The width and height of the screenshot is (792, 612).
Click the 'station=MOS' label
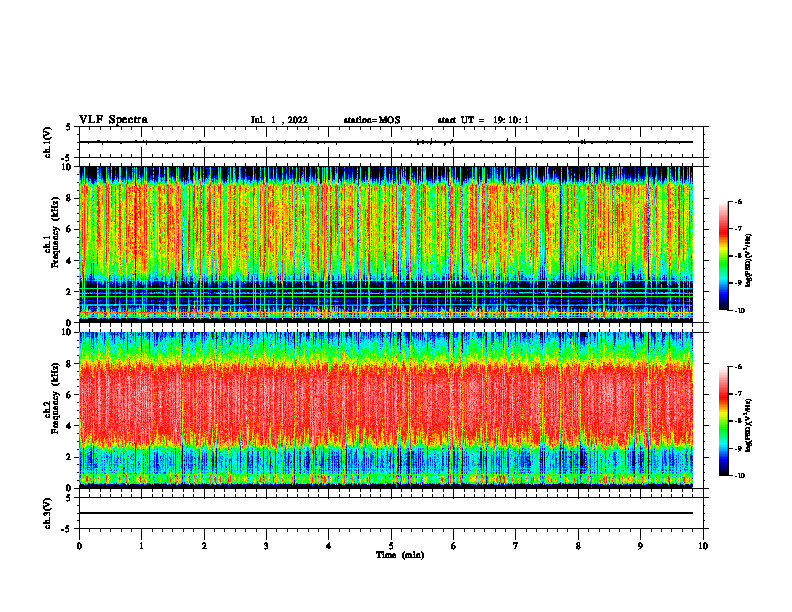pyautogui.click(x=372, y=120)
